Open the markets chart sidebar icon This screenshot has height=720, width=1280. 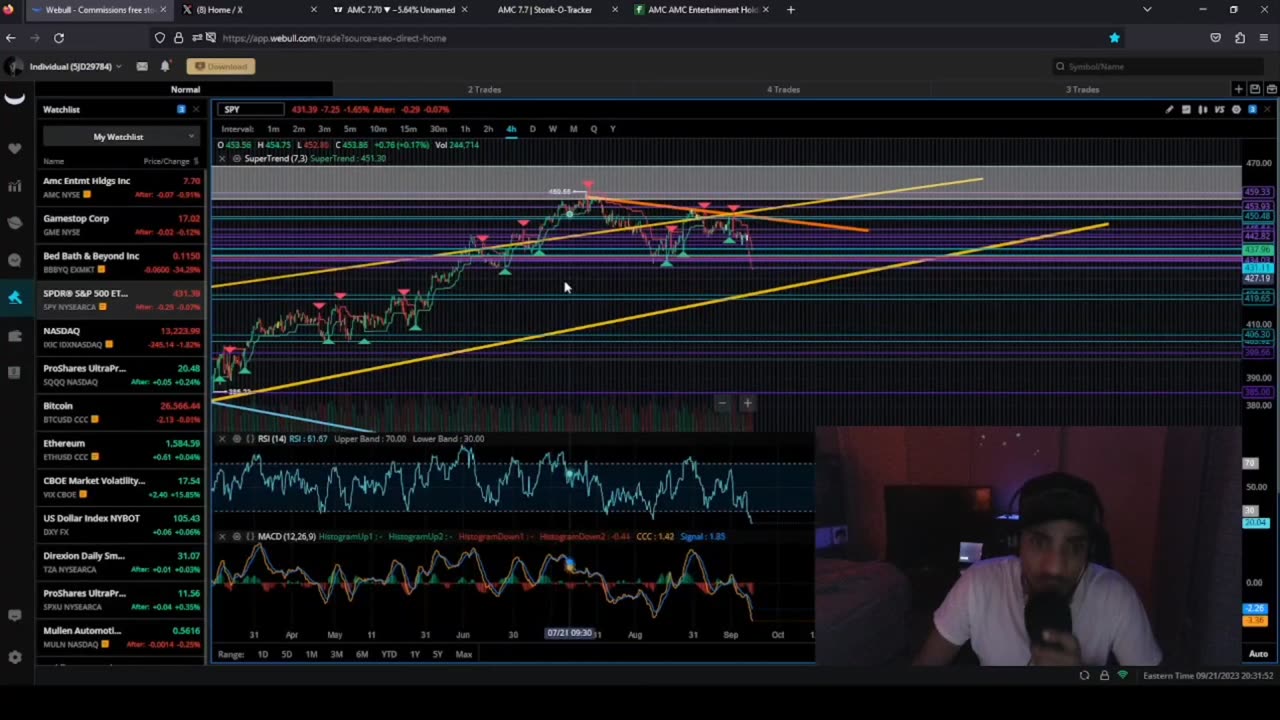pos(14,186)
